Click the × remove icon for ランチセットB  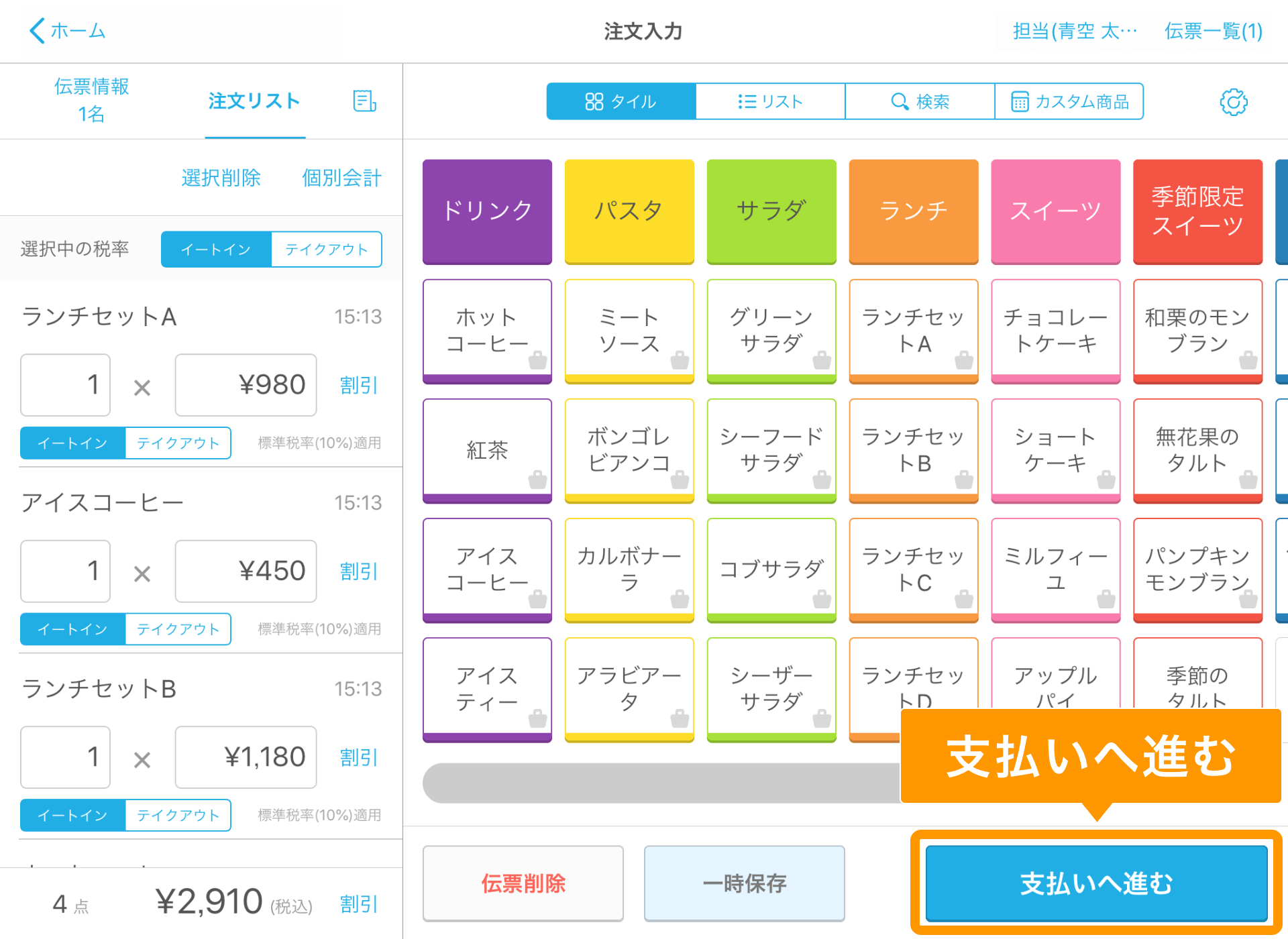pyautogui.click(x=142, y=759)
